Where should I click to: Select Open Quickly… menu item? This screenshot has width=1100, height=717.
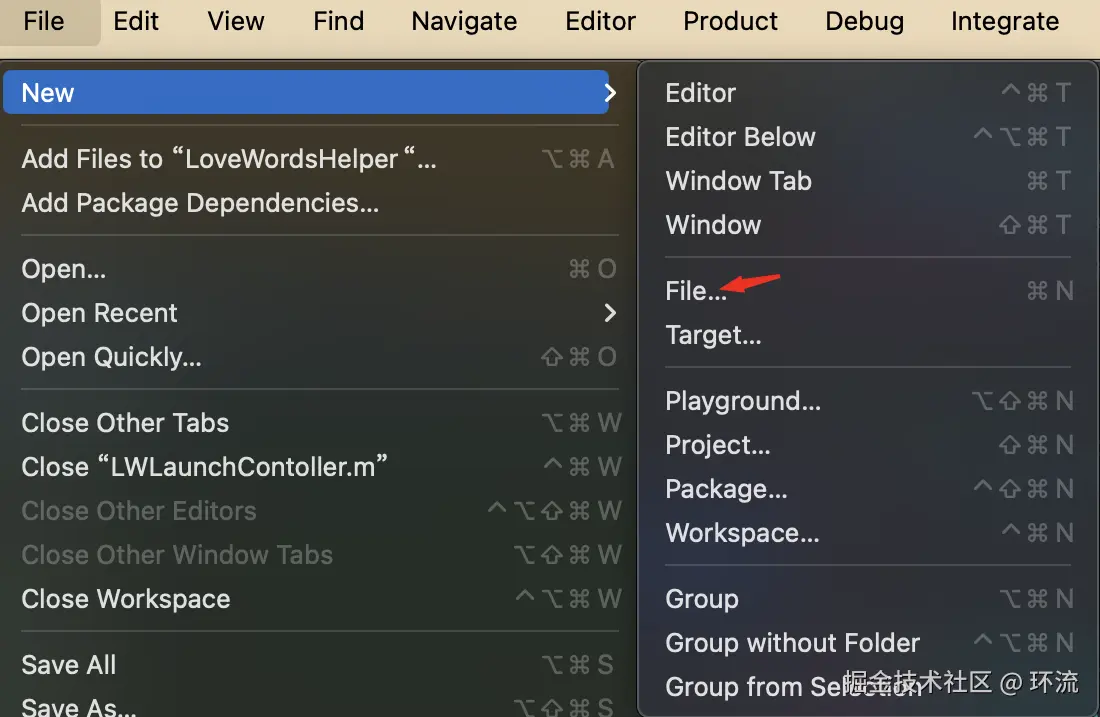tap(112, 357)
